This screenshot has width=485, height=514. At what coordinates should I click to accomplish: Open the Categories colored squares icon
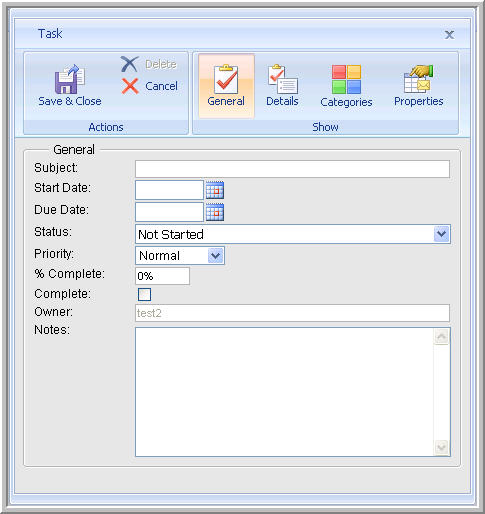click(x=346, y=79)
